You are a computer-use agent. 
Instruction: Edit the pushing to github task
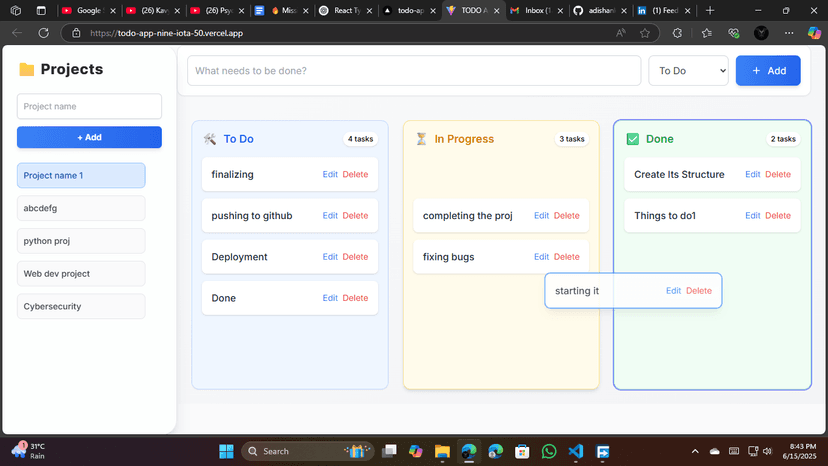(330, 216)
